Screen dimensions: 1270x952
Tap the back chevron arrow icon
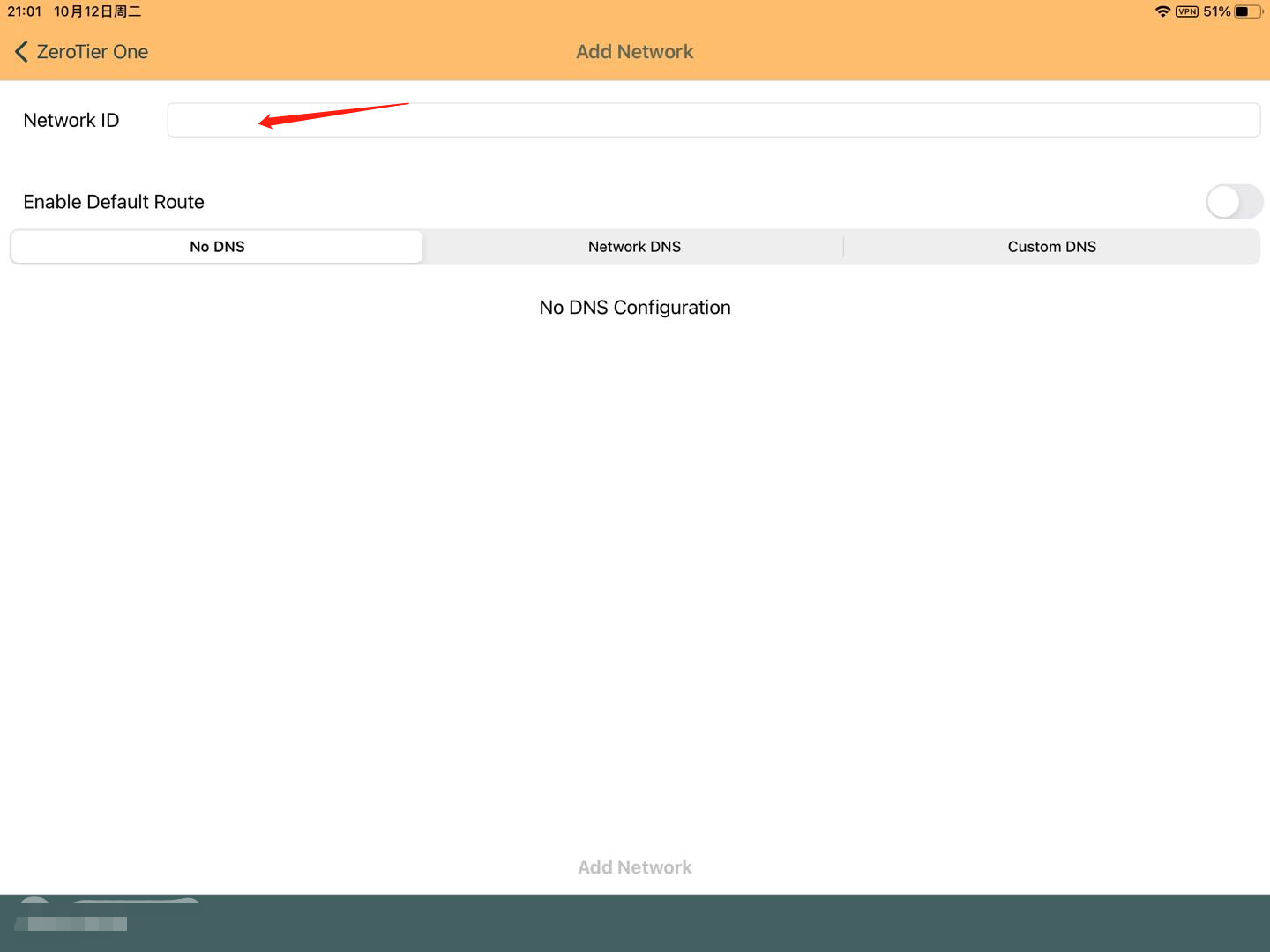[x=21, y=51]
